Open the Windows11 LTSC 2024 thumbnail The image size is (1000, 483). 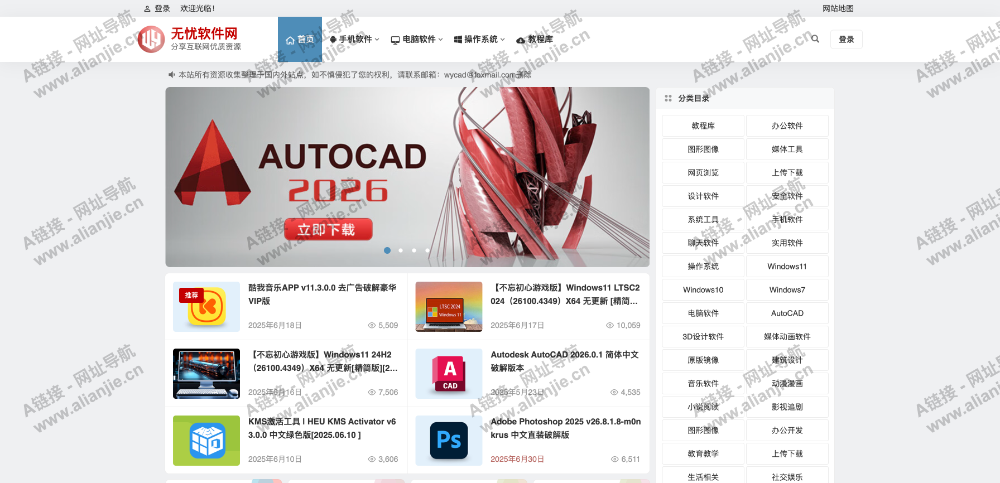[x=448, y=307]
